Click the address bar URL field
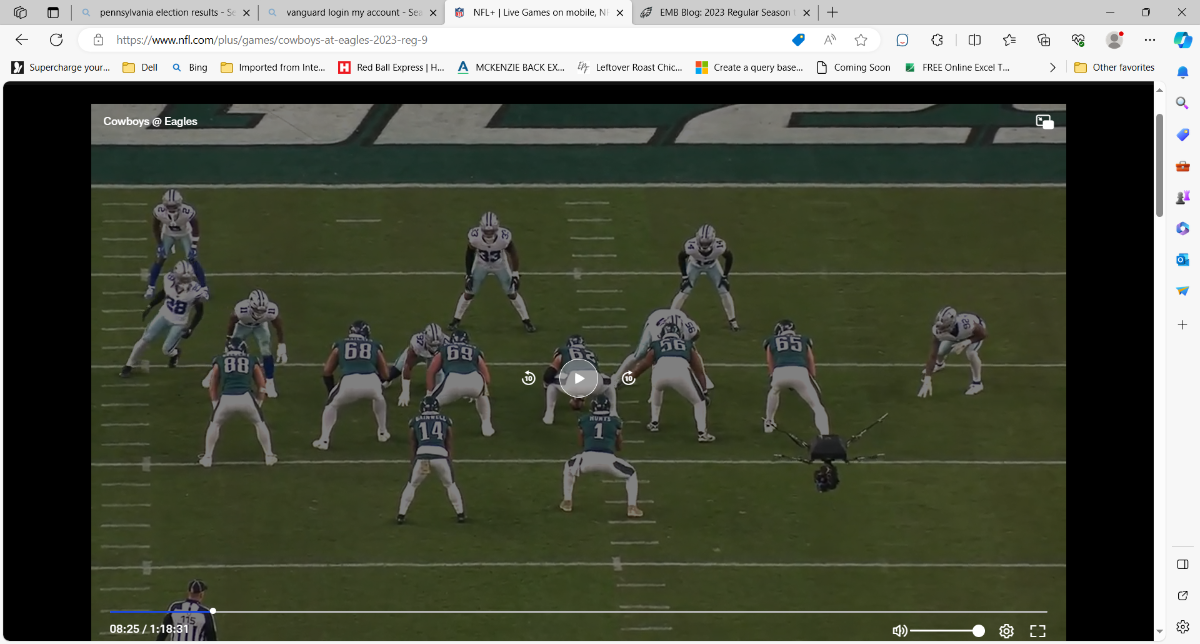Image resolution: width=1200 pixels, height=644 pixels. point(440,40)
